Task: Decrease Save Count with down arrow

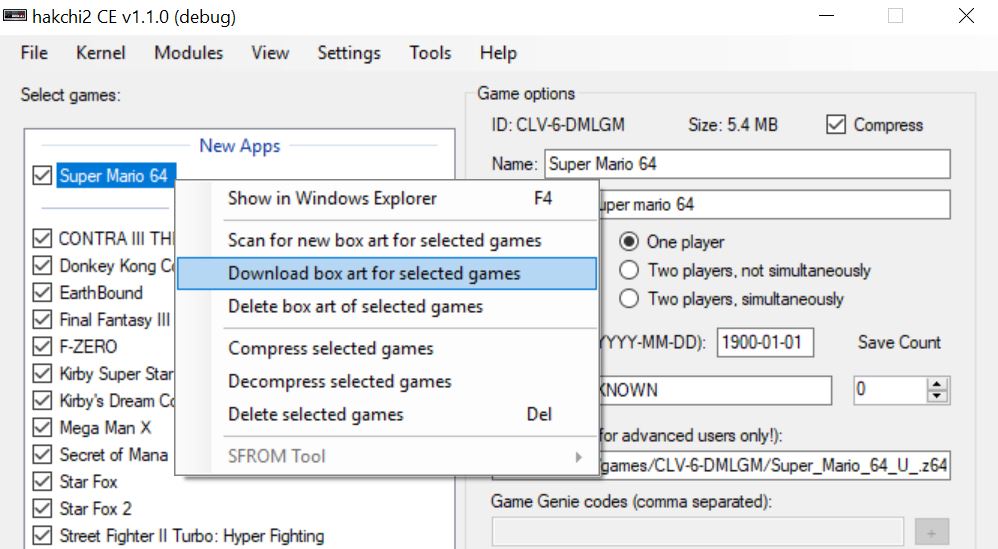Action: [937, 396]
